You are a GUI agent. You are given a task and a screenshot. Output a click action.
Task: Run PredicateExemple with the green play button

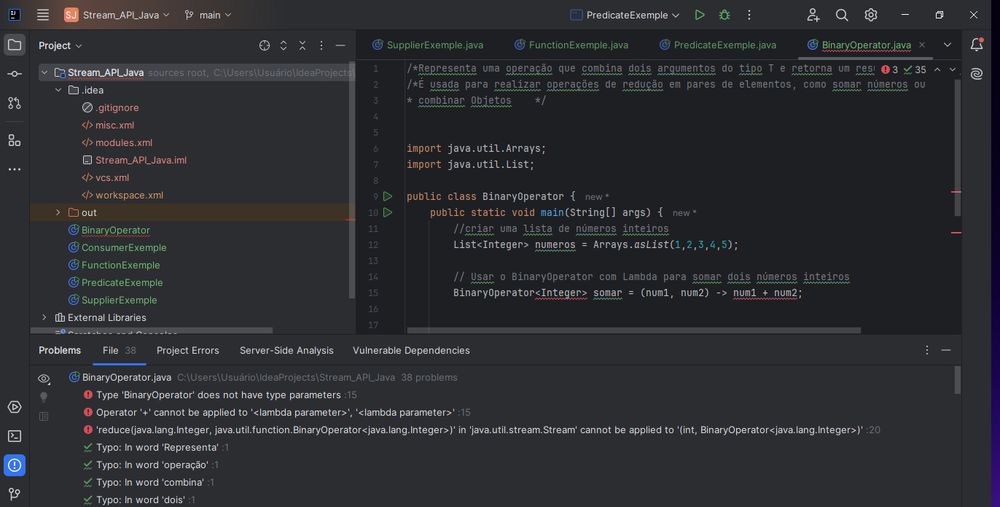coord(699,15)
